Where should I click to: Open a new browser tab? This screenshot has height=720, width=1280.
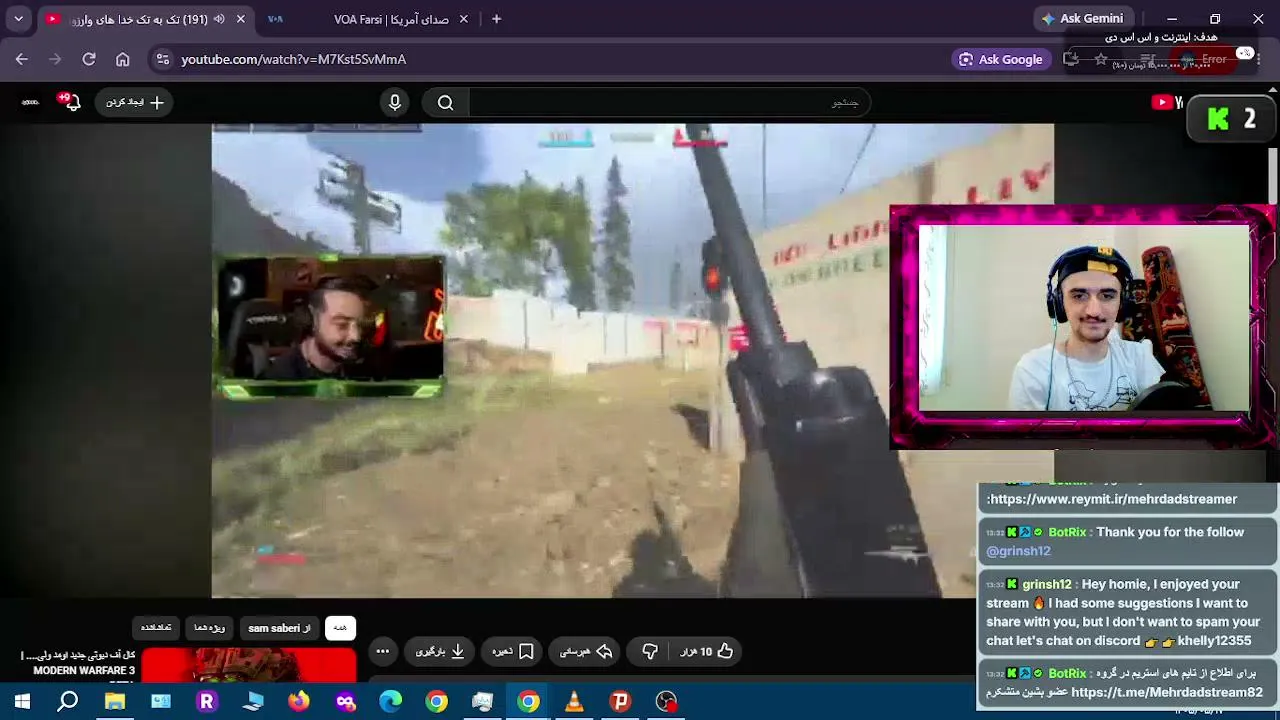click(x=496, y=19)
